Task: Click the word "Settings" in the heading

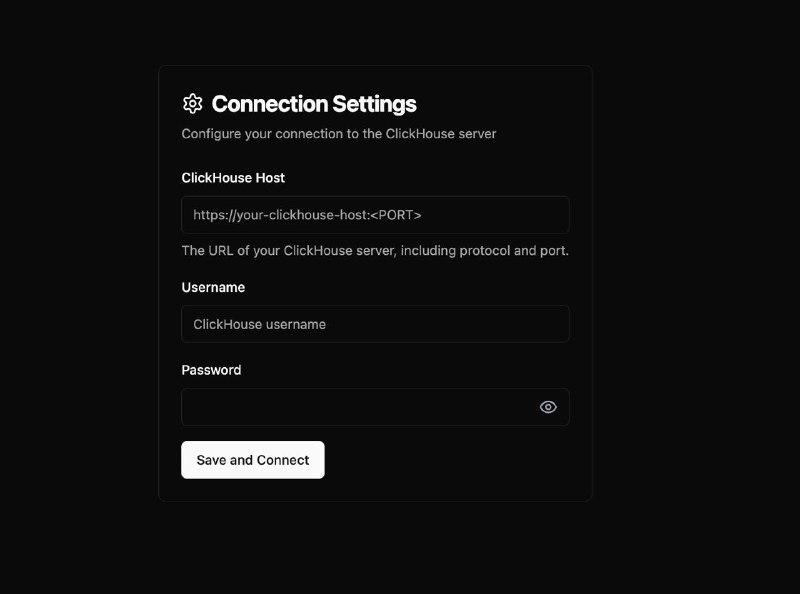Action: (374, 104)
